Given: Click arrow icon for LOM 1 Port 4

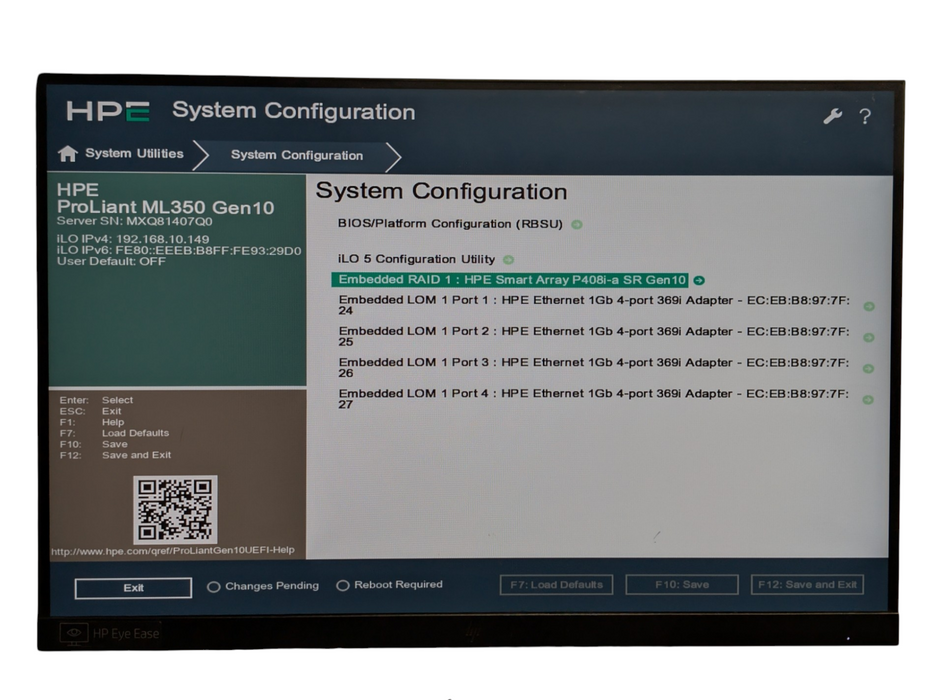Looking at the screenshot, I should point(868,400).
